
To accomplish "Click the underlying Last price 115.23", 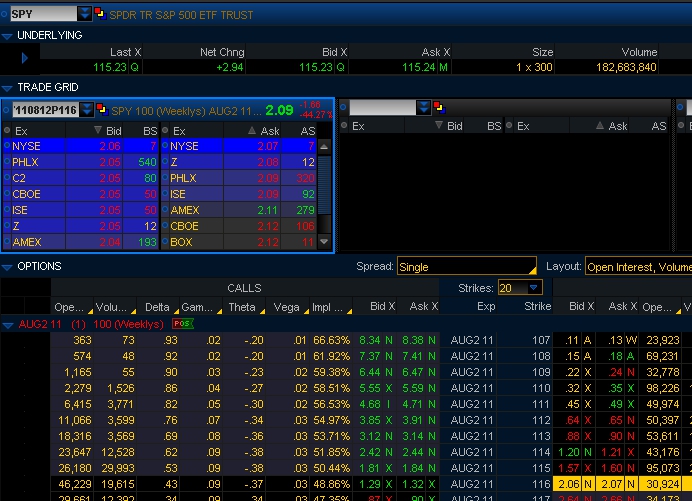I will tap(110, 67).
